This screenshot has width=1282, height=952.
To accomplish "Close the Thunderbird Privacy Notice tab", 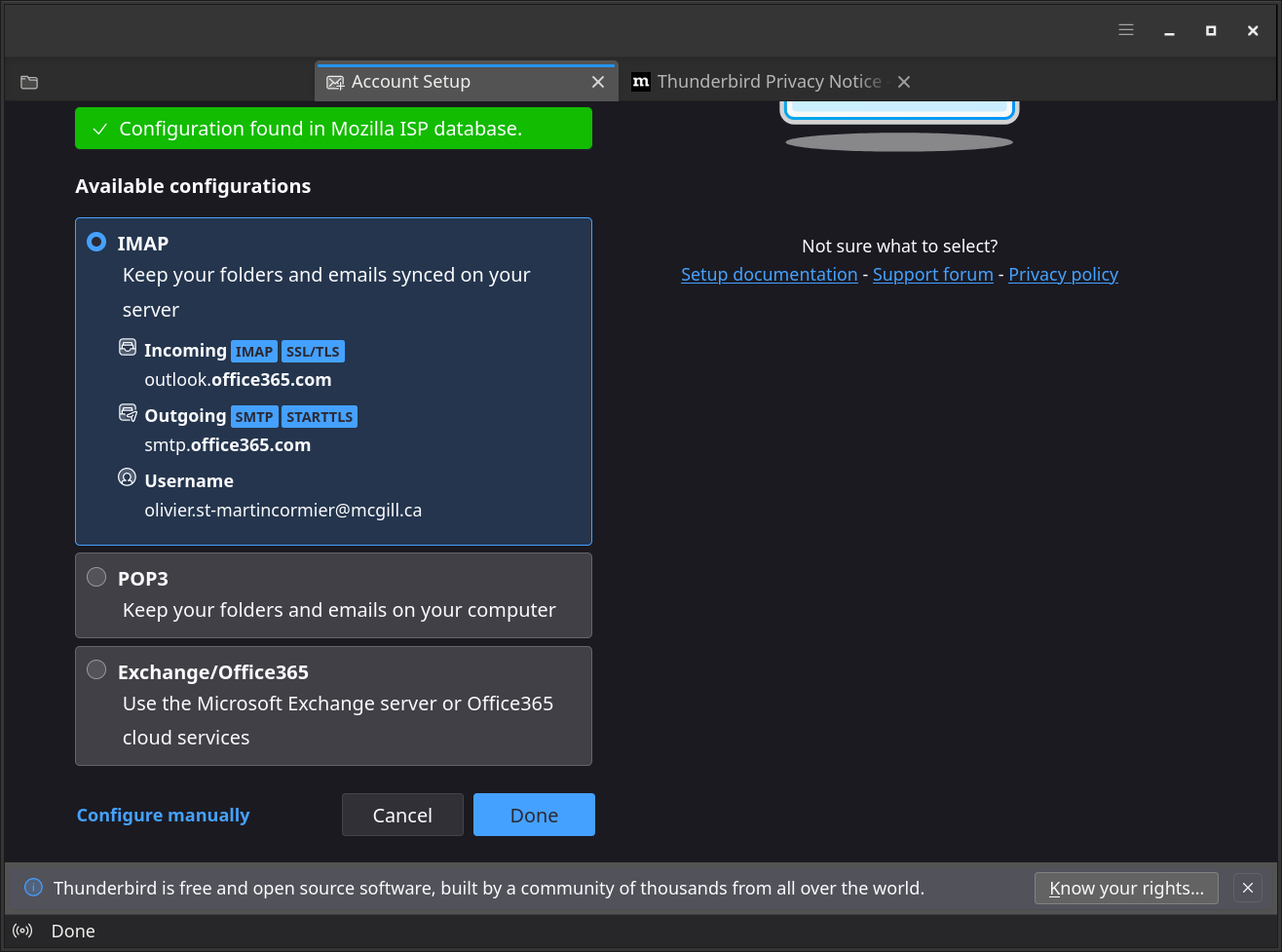I will click(904, 82).
